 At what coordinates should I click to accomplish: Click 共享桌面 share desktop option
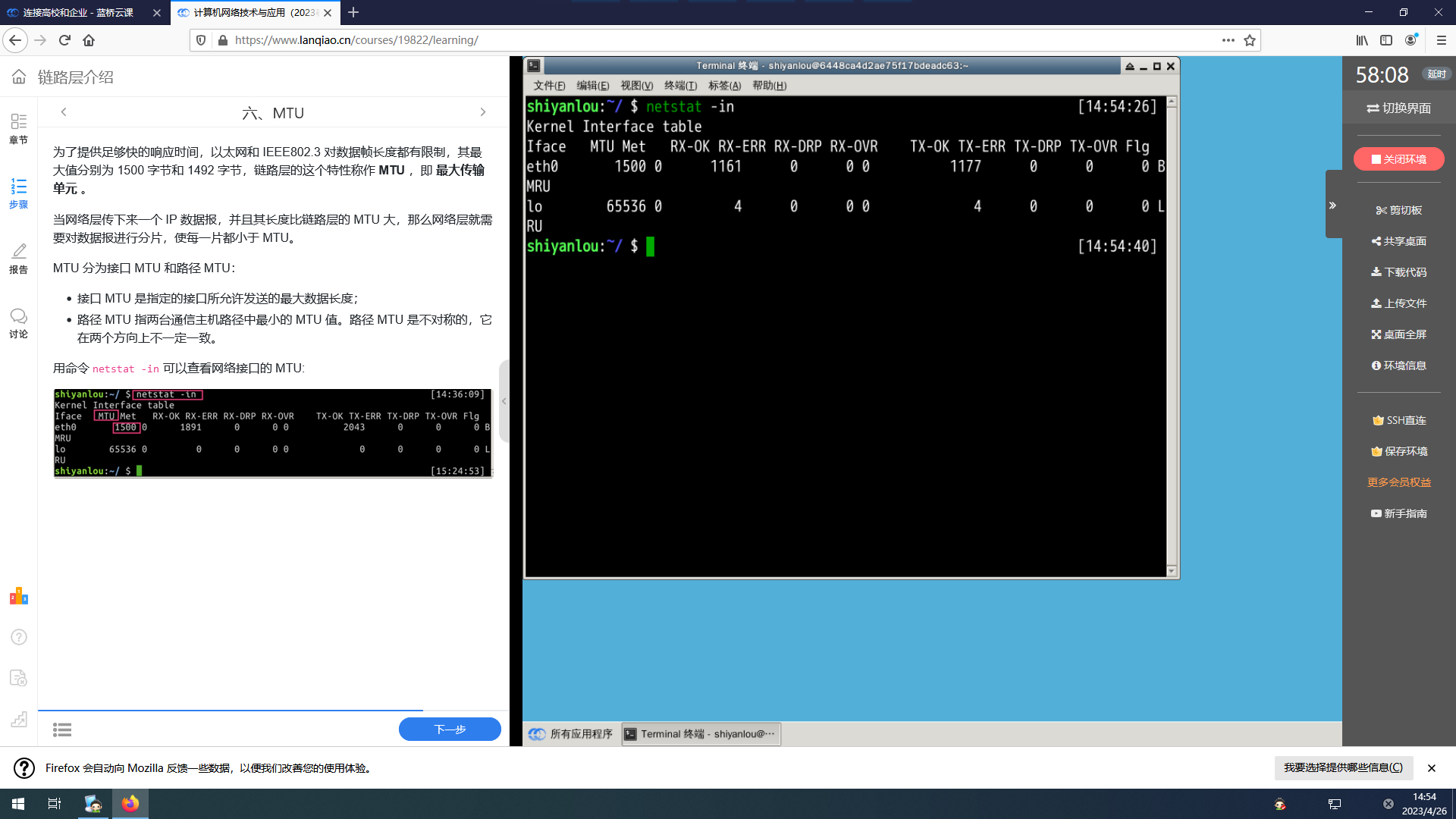tap(1398, 241)
